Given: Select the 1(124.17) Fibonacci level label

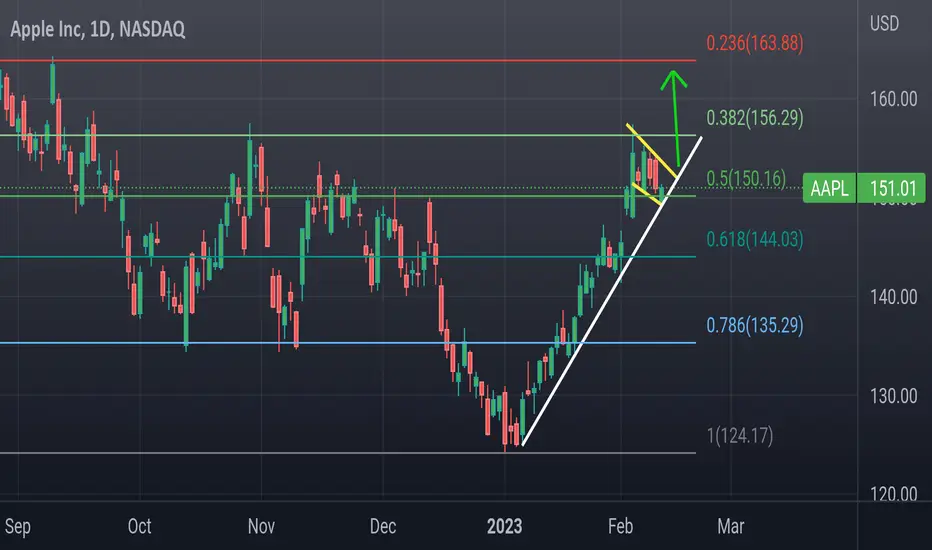Looking at the screenshot, I should pyautogui.click(x=739, y=436).
